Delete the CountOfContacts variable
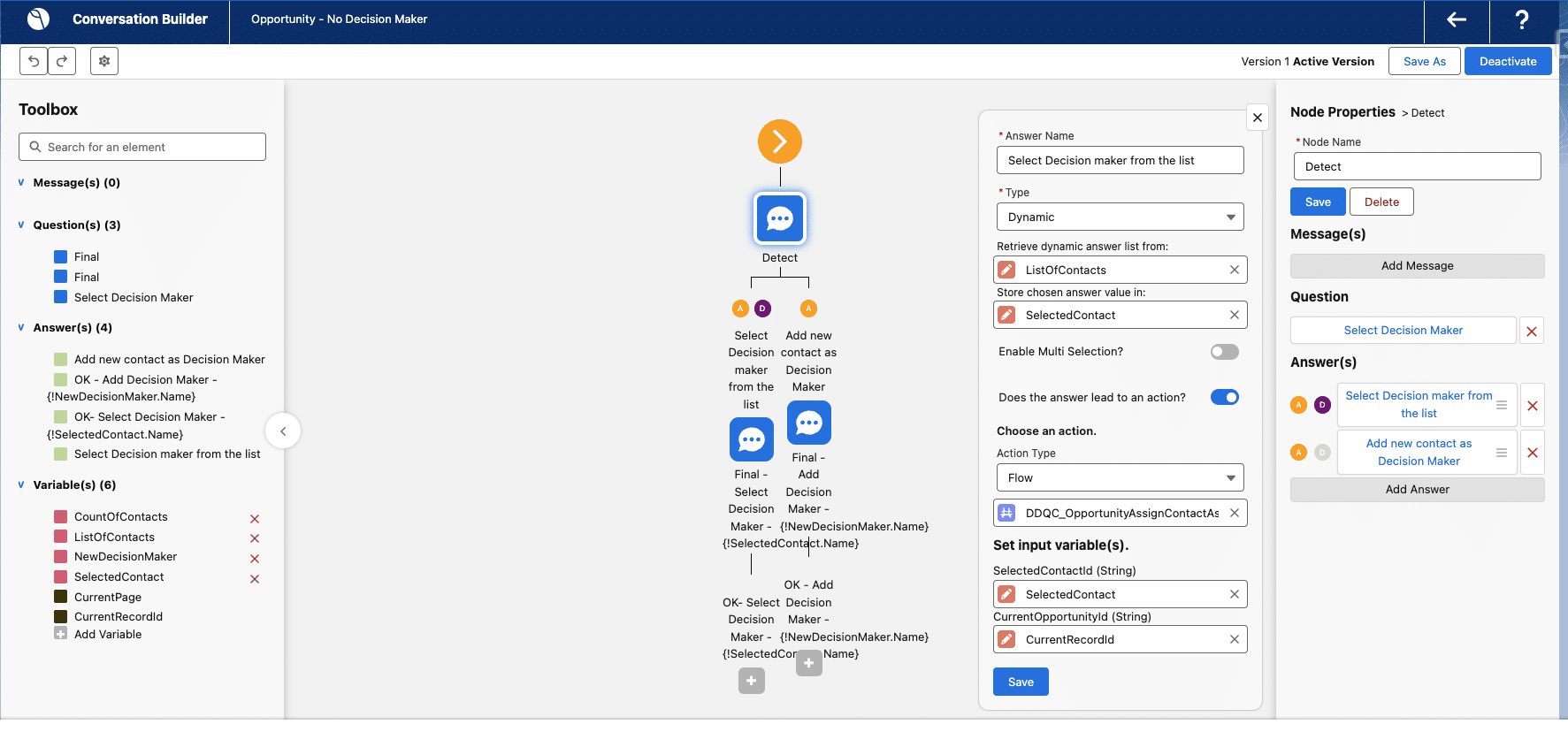1568x732 pixels. [x=255, y=519]
